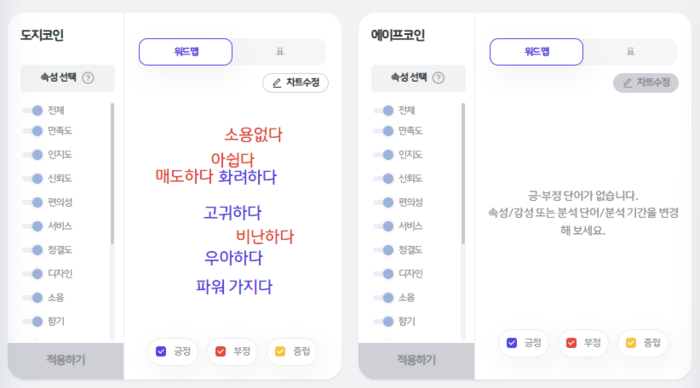
Task: Click pencil icon in 도지코인 차트수정 button
Action: click(277, 83)
